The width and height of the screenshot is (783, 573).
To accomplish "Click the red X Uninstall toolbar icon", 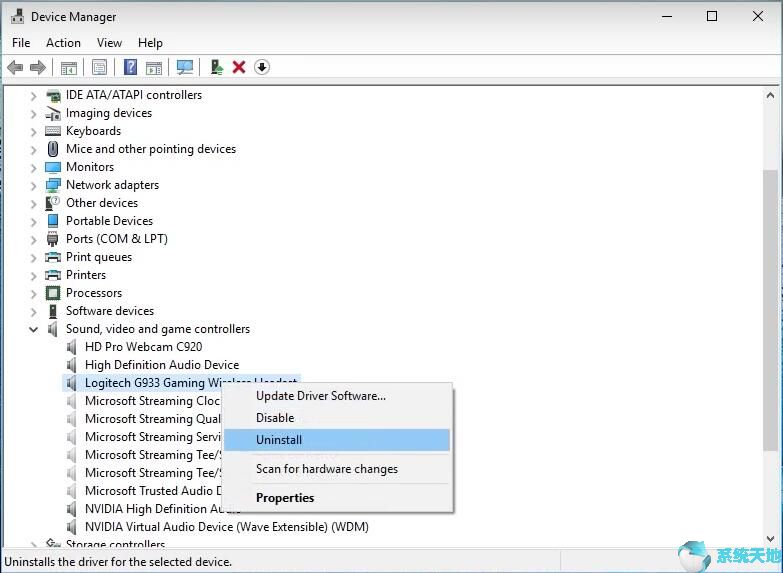I will (239, 67).
